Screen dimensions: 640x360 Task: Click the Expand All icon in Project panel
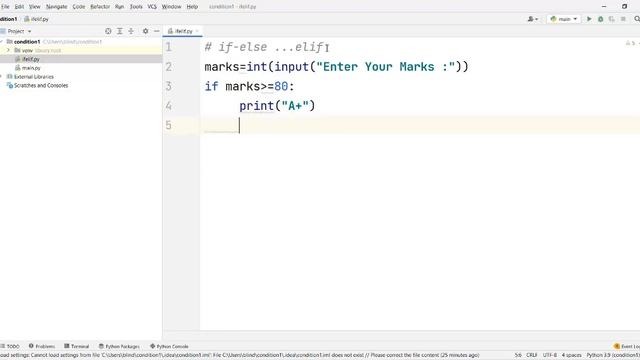click(120, 31)
